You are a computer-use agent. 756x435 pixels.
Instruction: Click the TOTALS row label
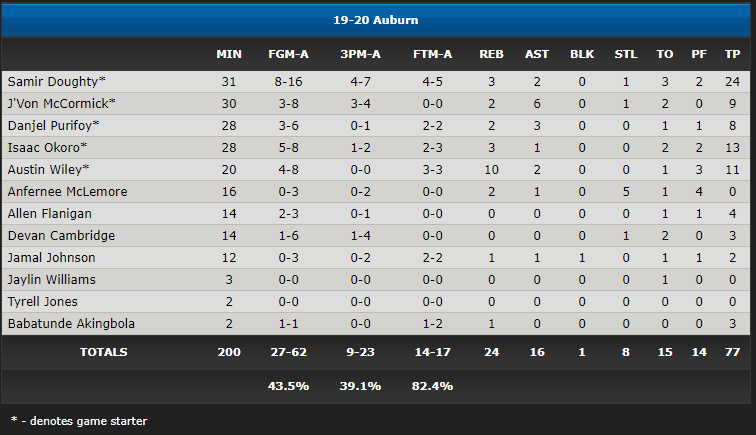(104, 352)
